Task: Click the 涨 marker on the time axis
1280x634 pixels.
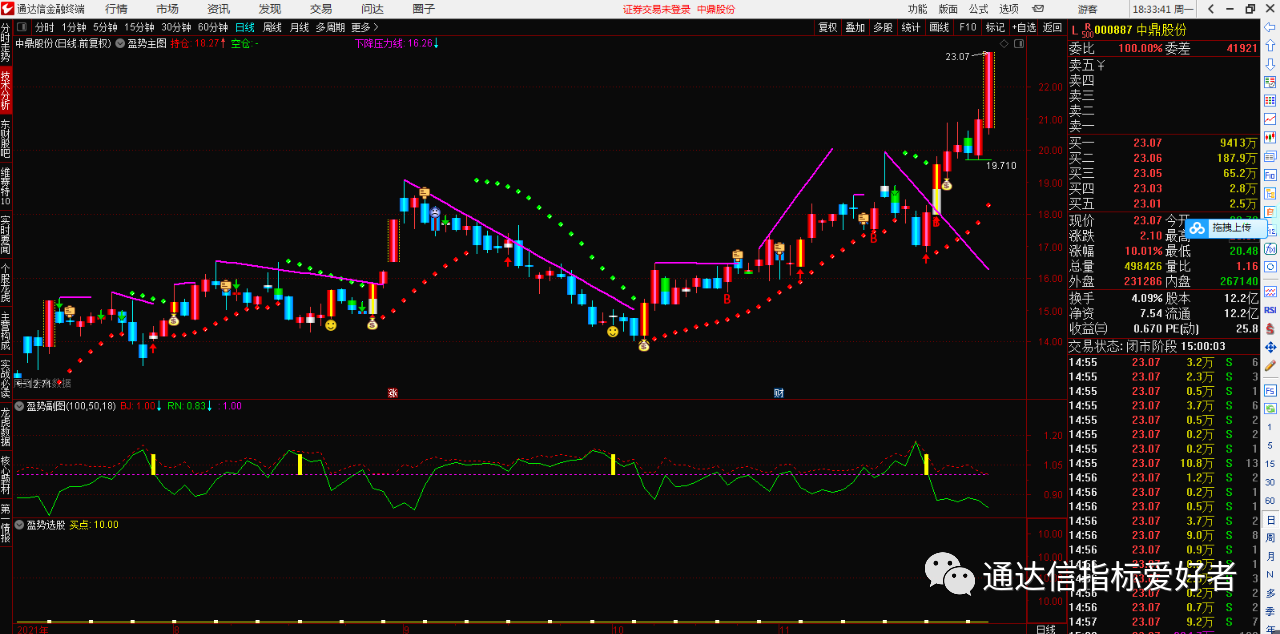Action: tap(393, 393)
